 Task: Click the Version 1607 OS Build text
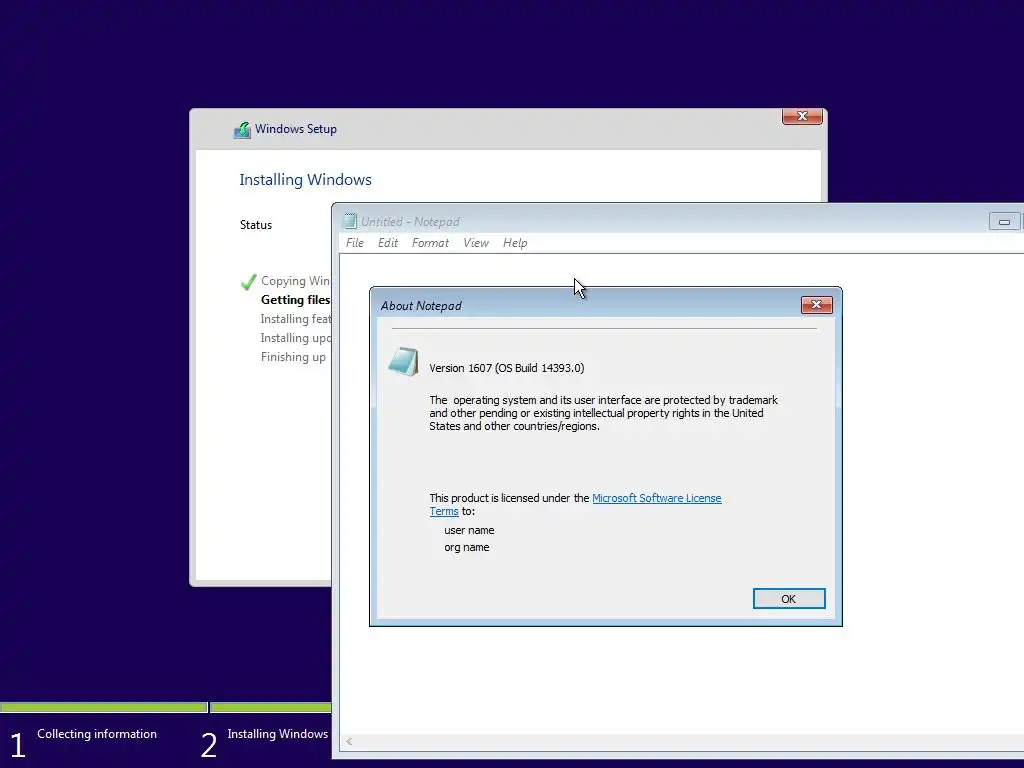click(x=507, y=368)
